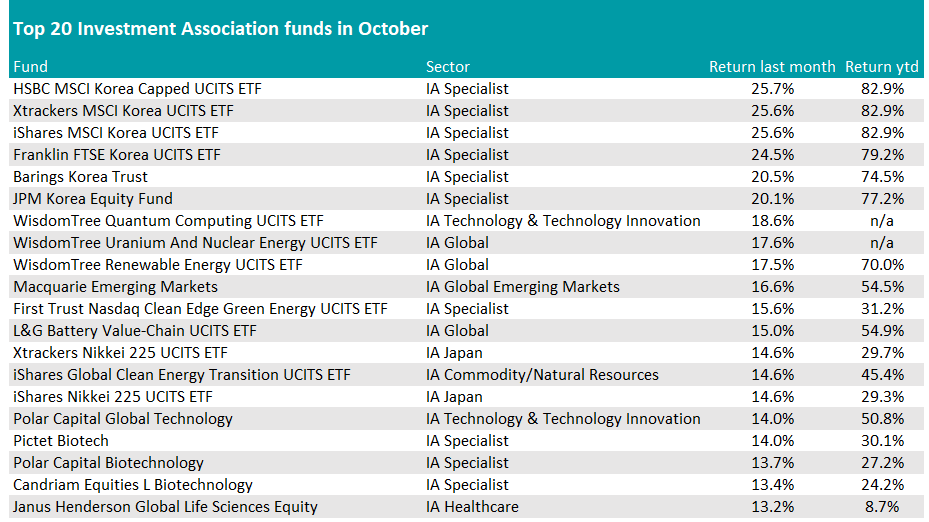Select WisdomTree Uranium And Nuclear Energy UCITS ETF
This screenshot has height=522, width=929.
(195, 243)
